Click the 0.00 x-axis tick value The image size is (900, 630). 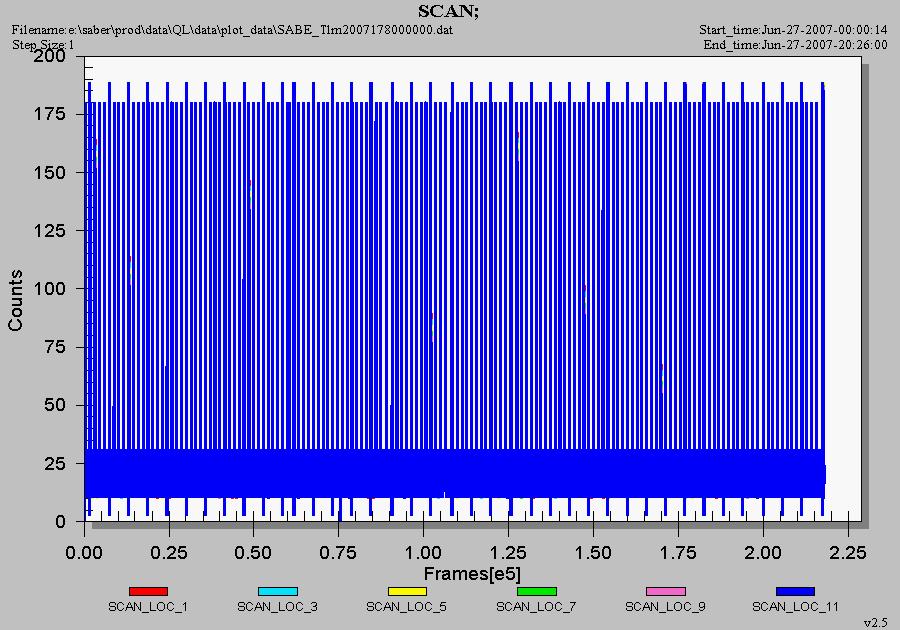click(84, 553)
